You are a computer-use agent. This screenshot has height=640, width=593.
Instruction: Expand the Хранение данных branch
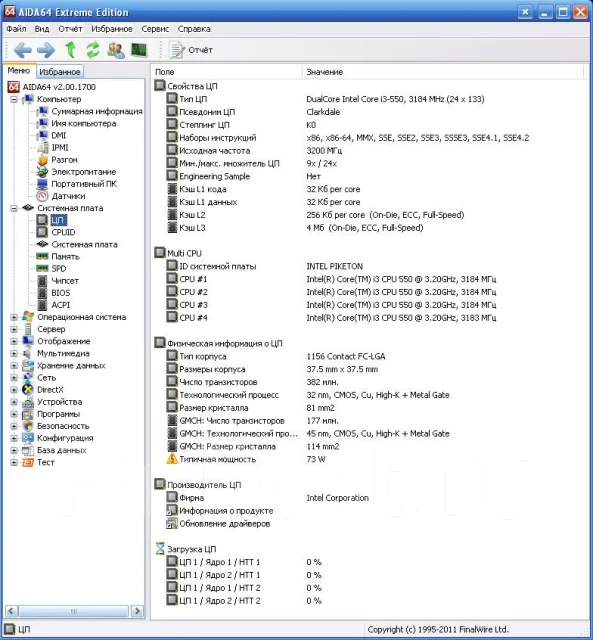(x=14, y=366)
